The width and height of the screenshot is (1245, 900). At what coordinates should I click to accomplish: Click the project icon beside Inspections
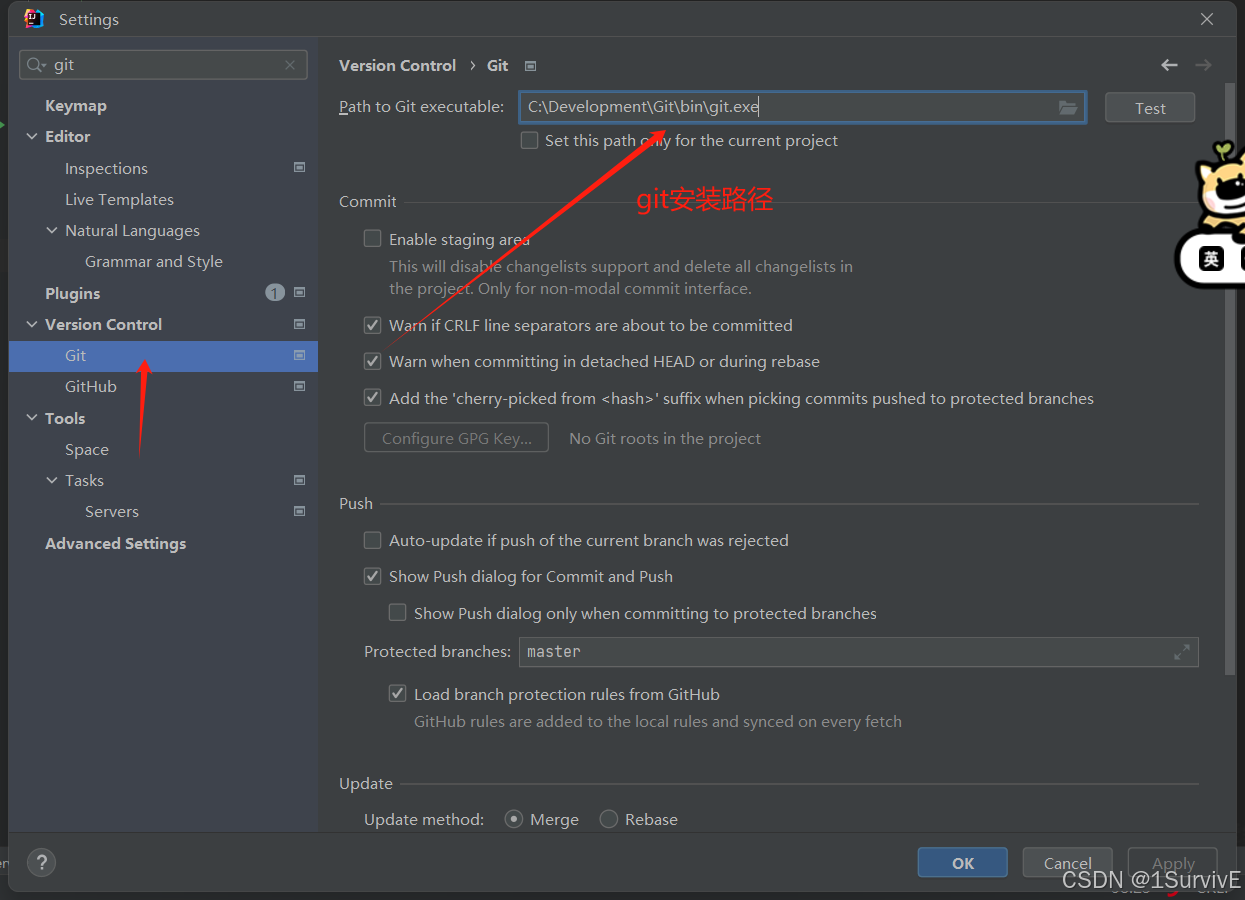pyautogui.click(x=299, y=168)
